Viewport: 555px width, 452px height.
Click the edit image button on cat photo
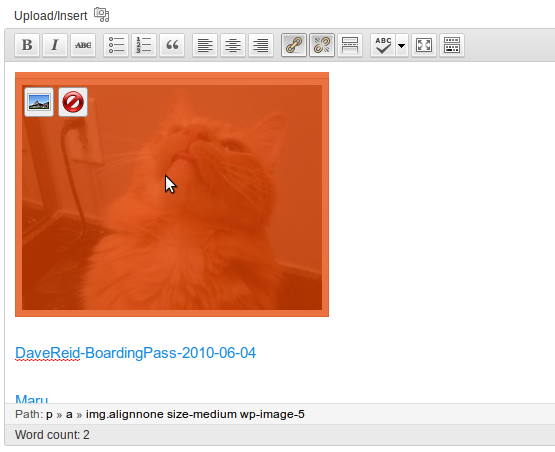(39, 102)
